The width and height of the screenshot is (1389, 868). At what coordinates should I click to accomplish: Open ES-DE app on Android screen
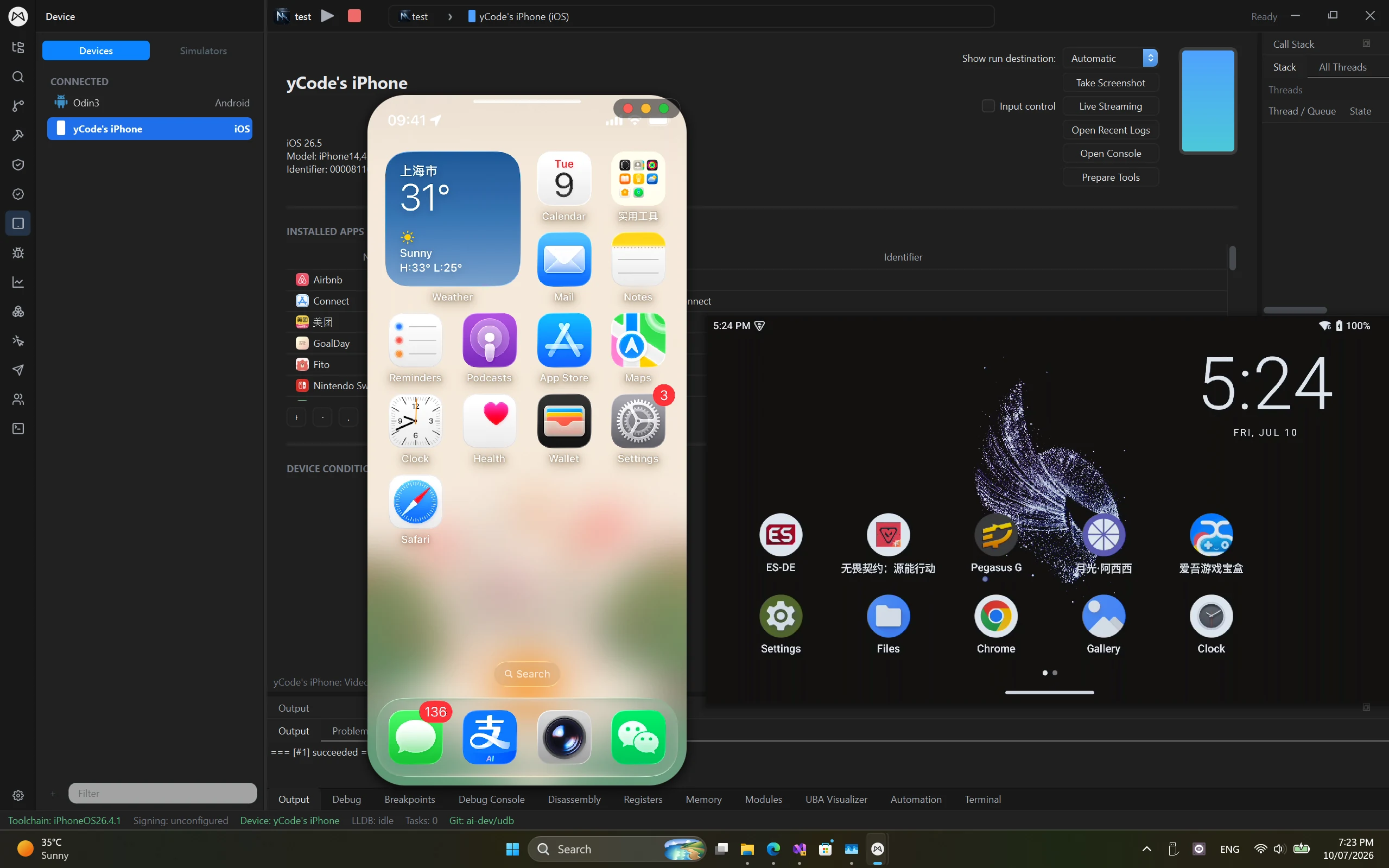point(781,535)
